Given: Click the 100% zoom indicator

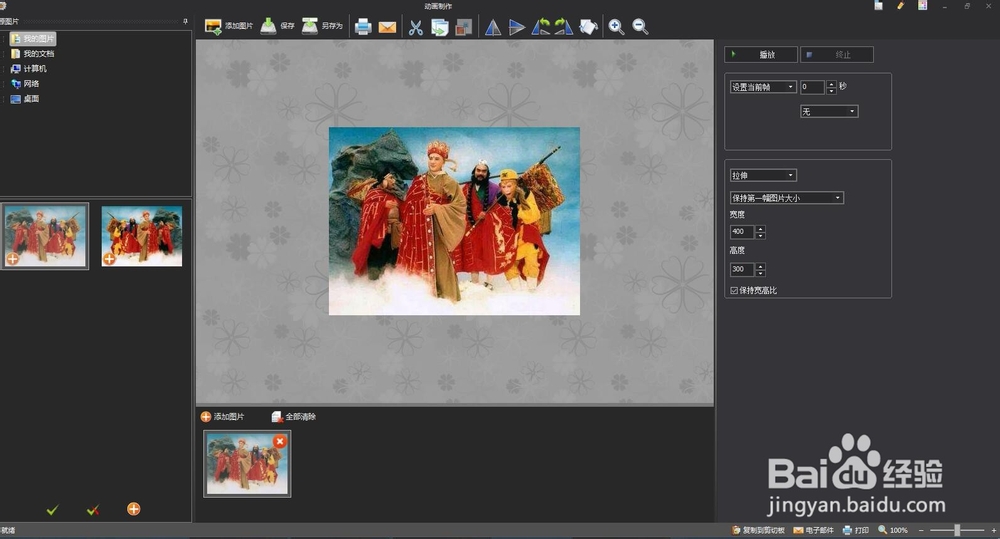Looking at the screenshot, I should [x=893, y=530].
